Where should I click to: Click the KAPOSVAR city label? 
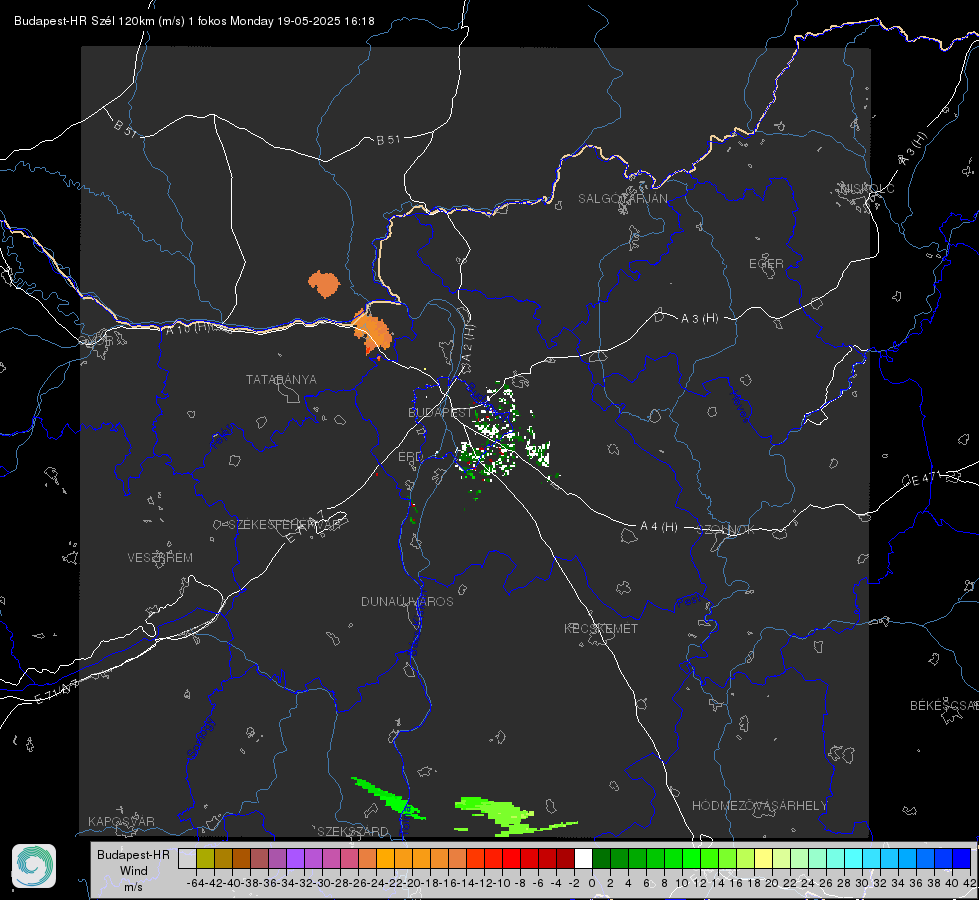pos(121,821)
